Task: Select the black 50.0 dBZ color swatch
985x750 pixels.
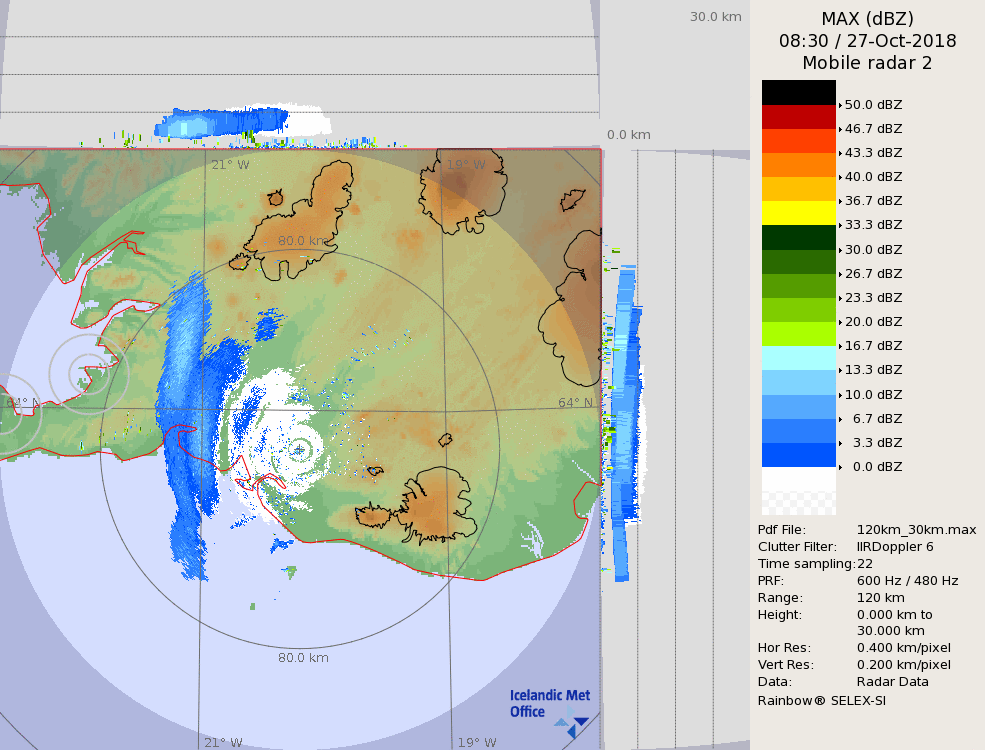Action: [x=798, y=93]
